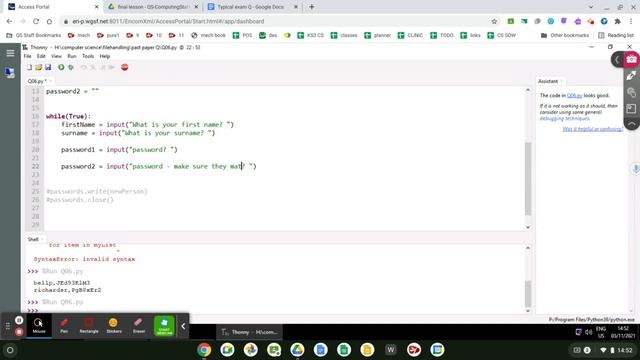Stop the screen recording with the red button
The height and width of the screenshot is (360, 640).
coord(19,332)
